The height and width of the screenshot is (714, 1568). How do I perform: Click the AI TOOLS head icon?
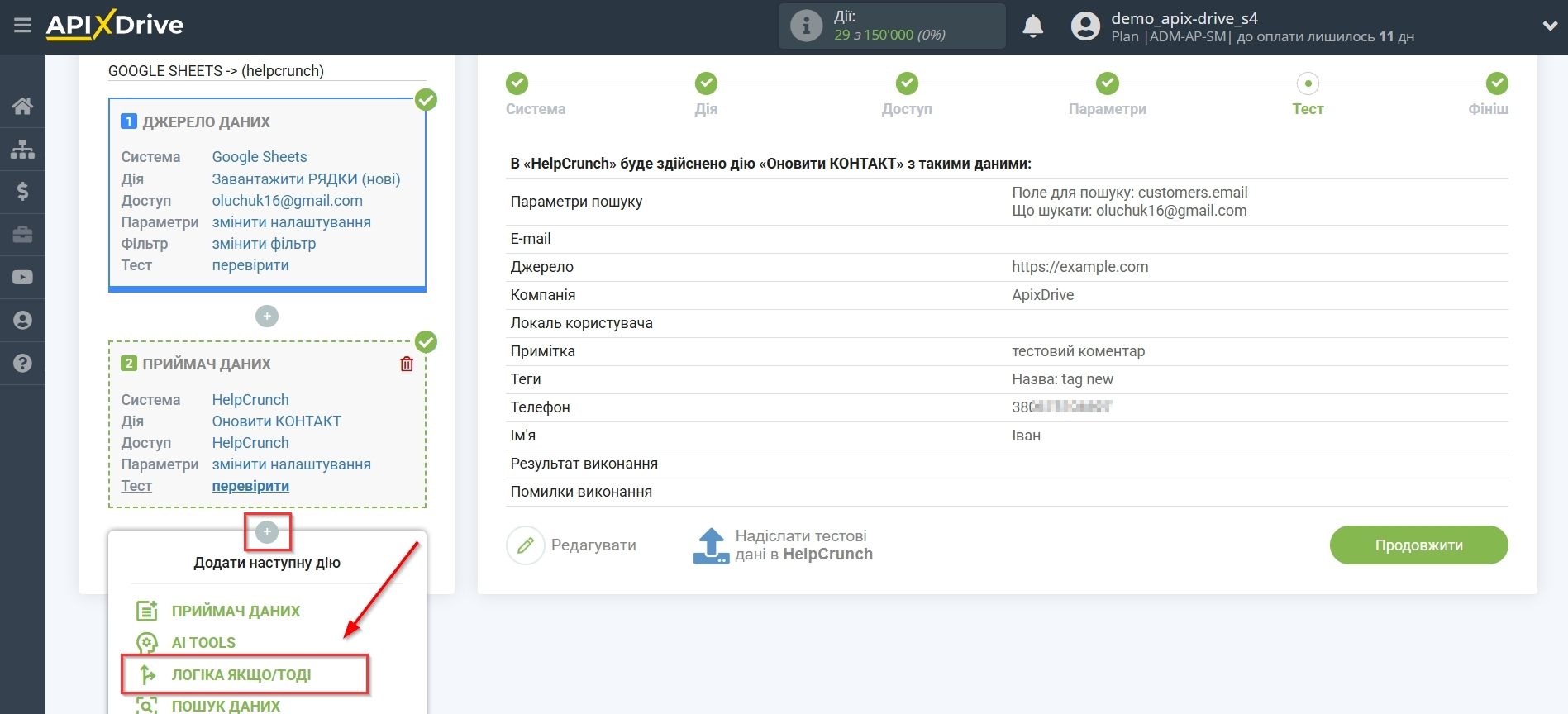click(146, 643)
